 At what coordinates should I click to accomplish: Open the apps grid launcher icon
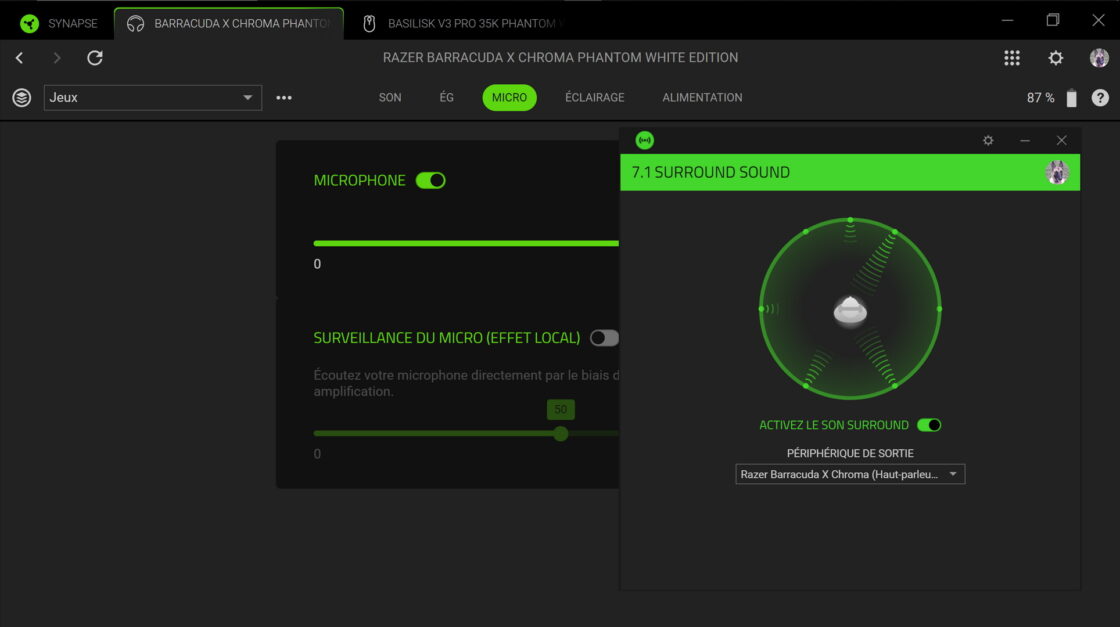click(1012, 58)
